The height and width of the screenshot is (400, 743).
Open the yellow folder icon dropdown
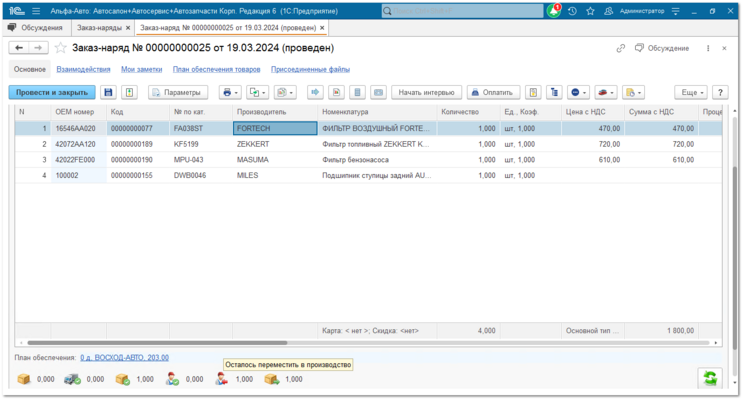point(634,92)
